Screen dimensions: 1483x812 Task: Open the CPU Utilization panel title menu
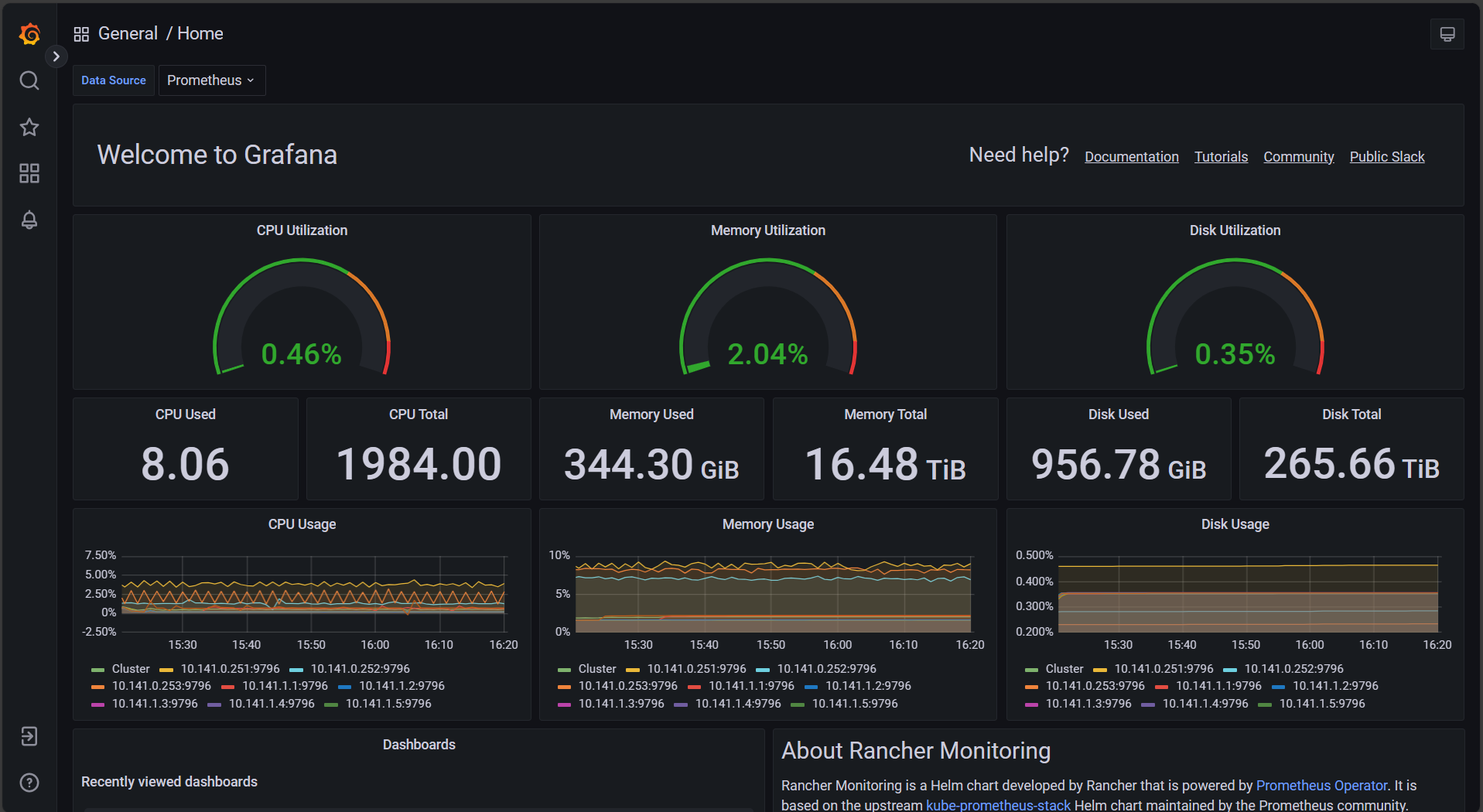301,230
